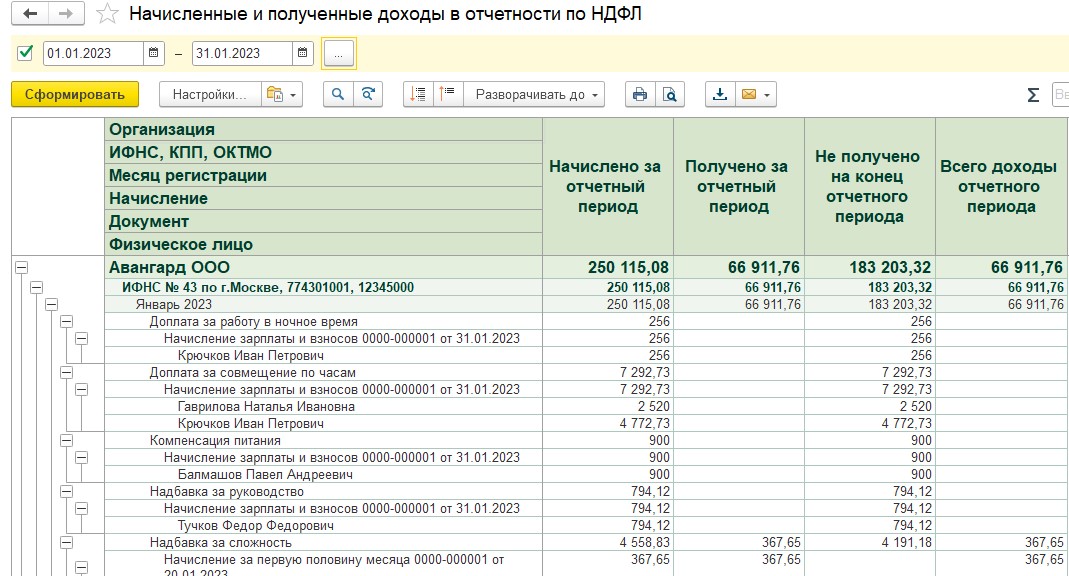Screen dimensions: 1069x576
Task: Print the report using the printer icon
Action: (x=639, y=95)
